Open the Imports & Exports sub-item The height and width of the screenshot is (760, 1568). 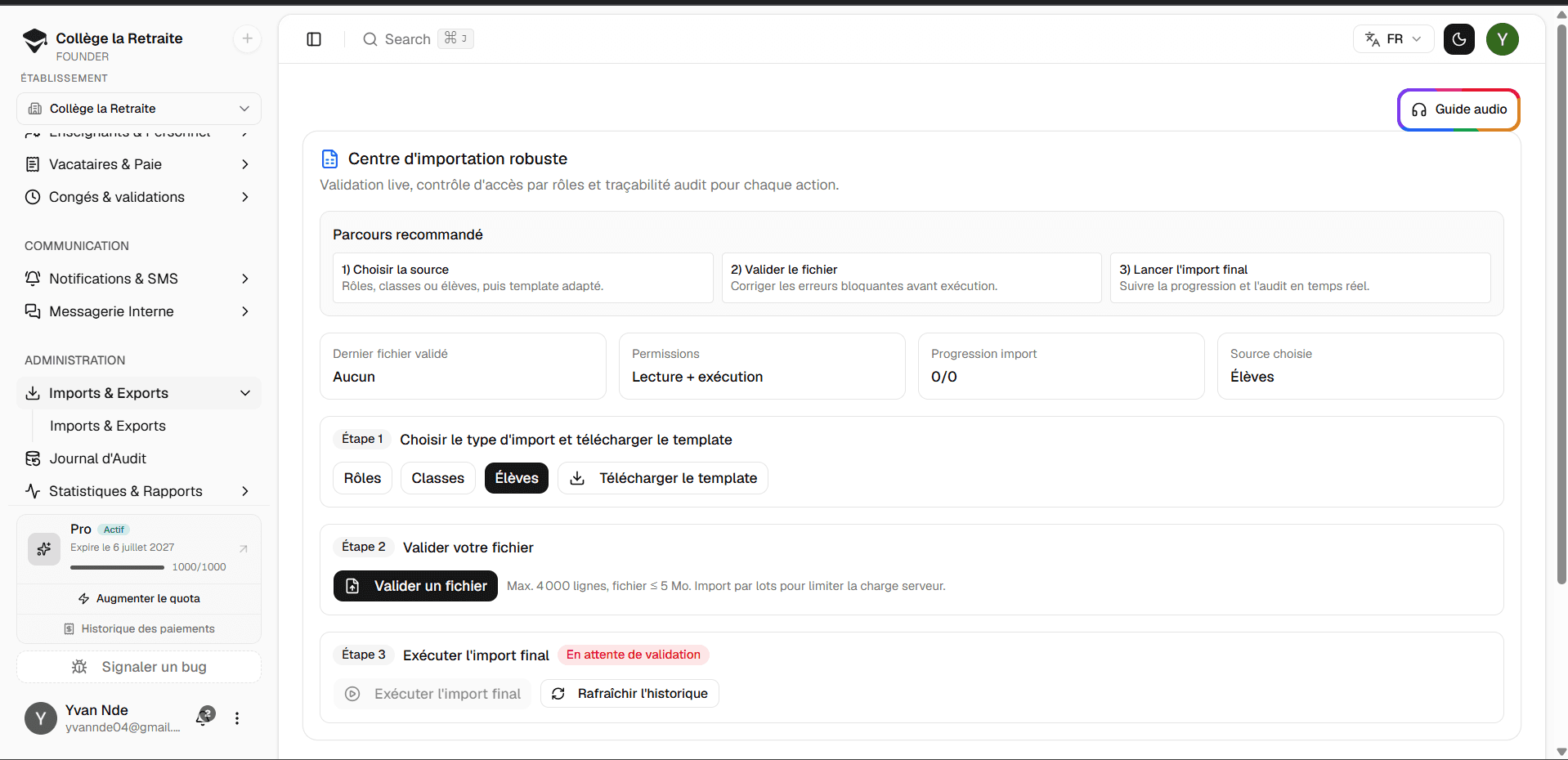[108, 426]
